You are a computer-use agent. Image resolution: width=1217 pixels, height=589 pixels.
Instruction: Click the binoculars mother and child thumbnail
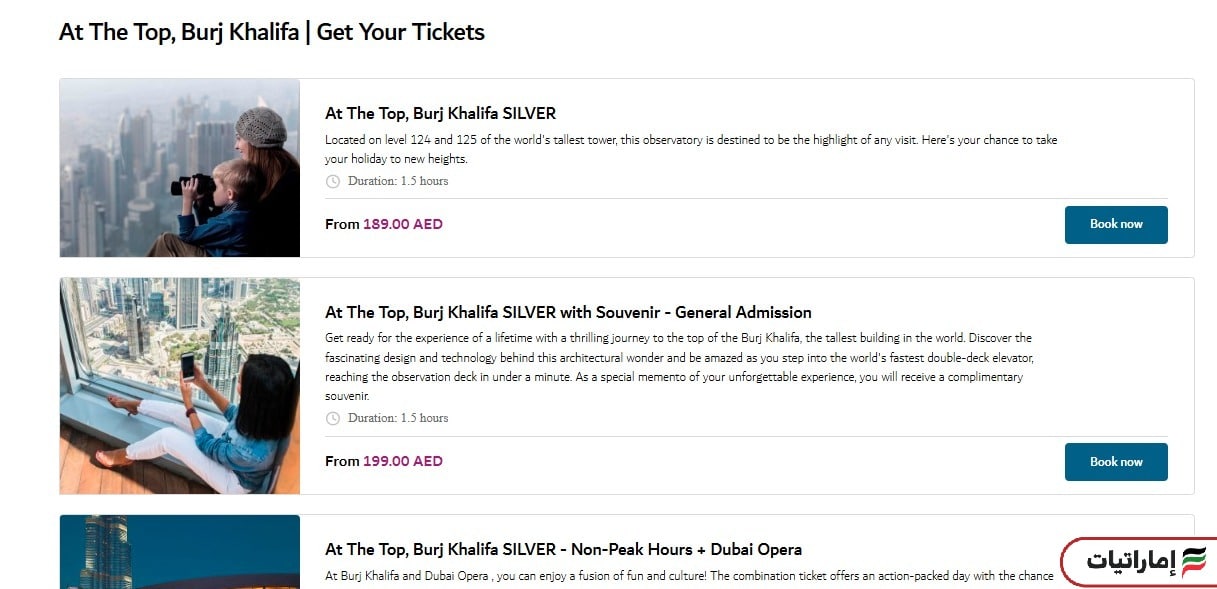coord(180,167)
